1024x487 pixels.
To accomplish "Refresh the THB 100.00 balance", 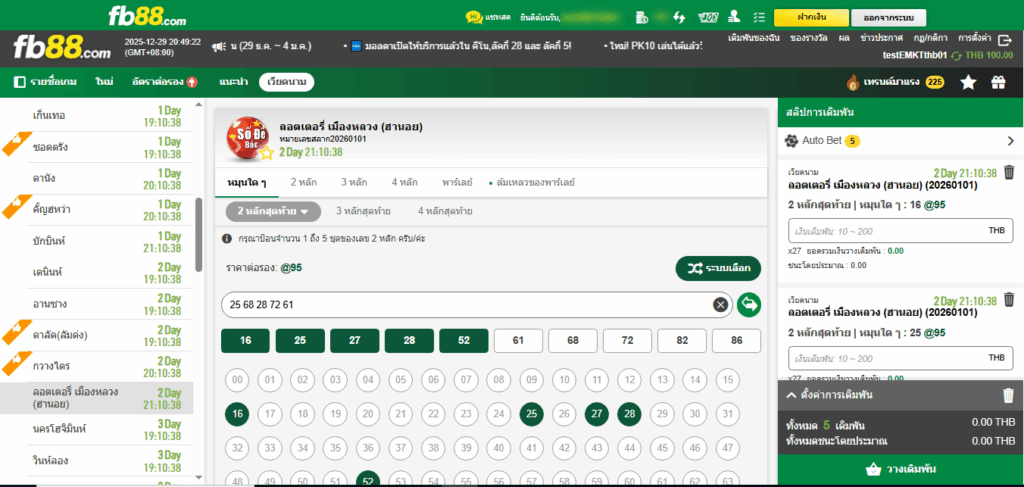I will click(x=957, y=55).
